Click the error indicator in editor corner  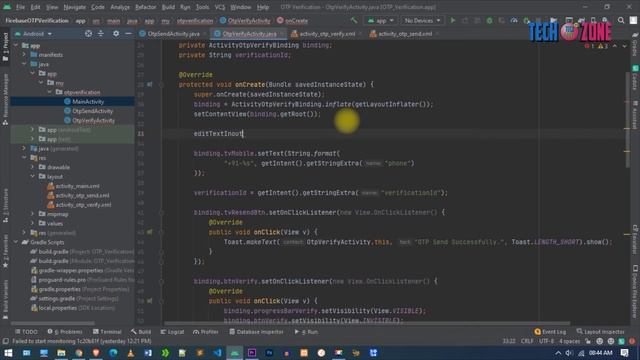coord(589,47)
